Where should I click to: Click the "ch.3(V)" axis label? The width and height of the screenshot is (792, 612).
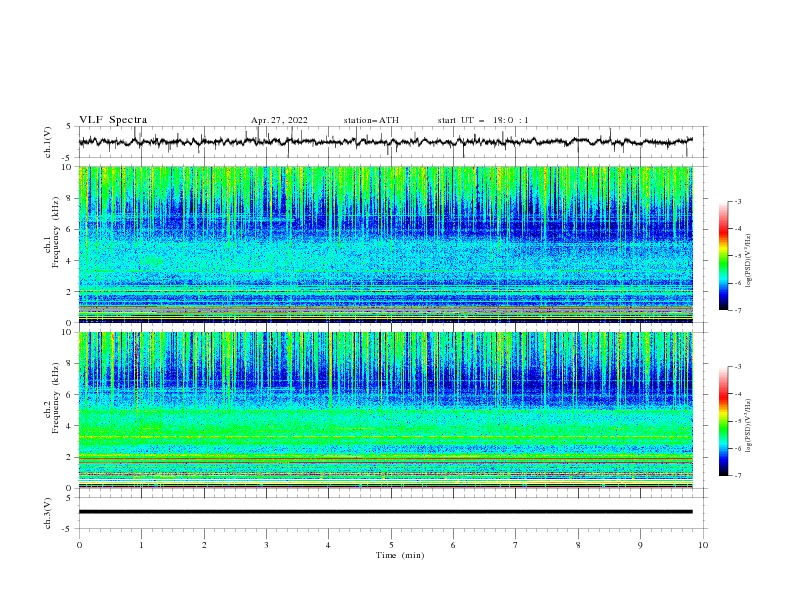coord(48,514)
